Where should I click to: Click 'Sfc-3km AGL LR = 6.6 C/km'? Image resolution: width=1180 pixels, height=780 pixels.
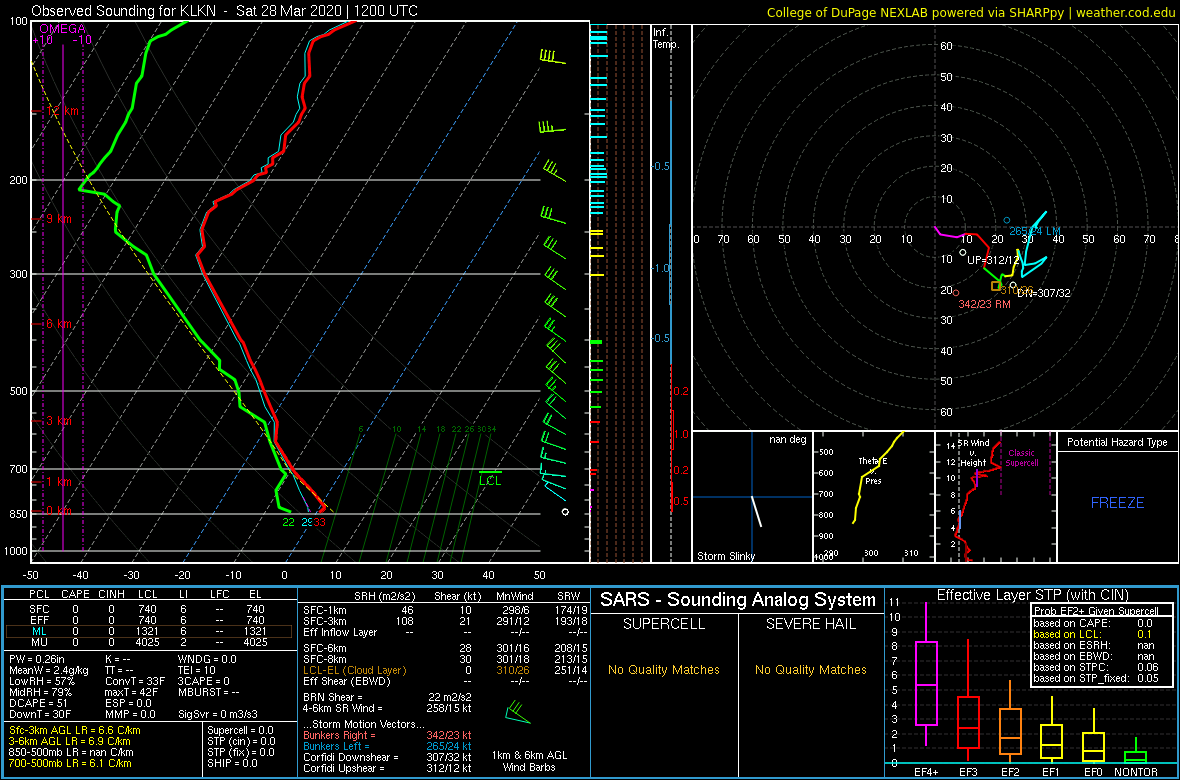pyautogui.click(x=74, y=730)
